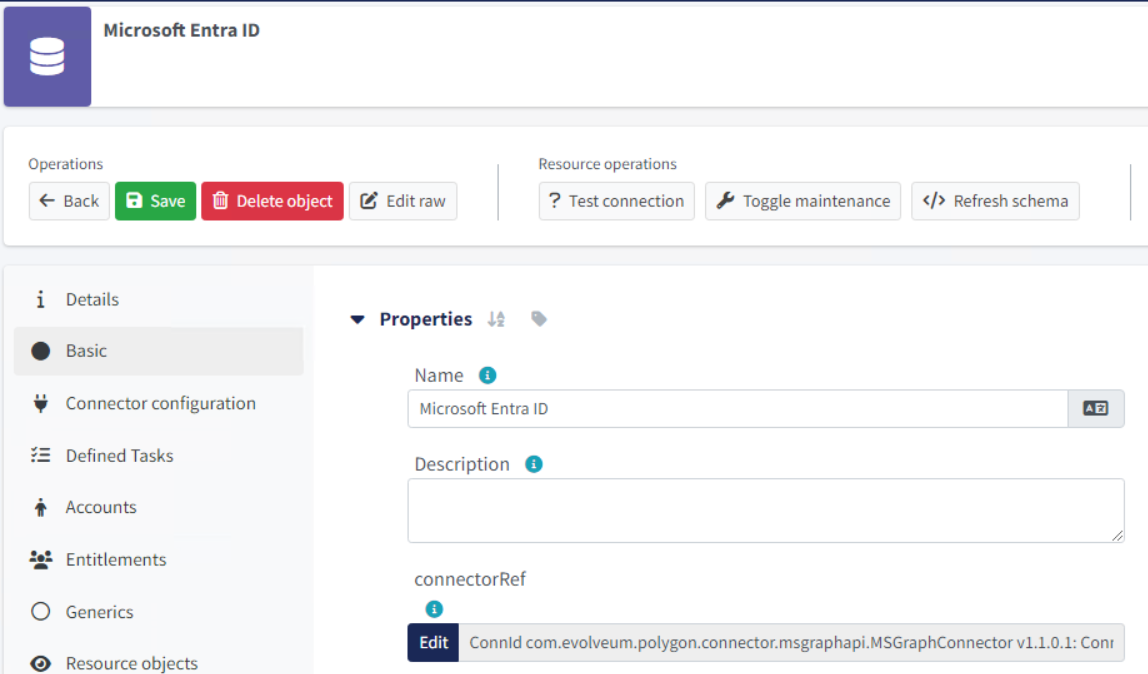Image resolution: width=1148 pixels, height=674 pixels.
Task: Show info for connectorRef
Action: click(x=434, y=609)
